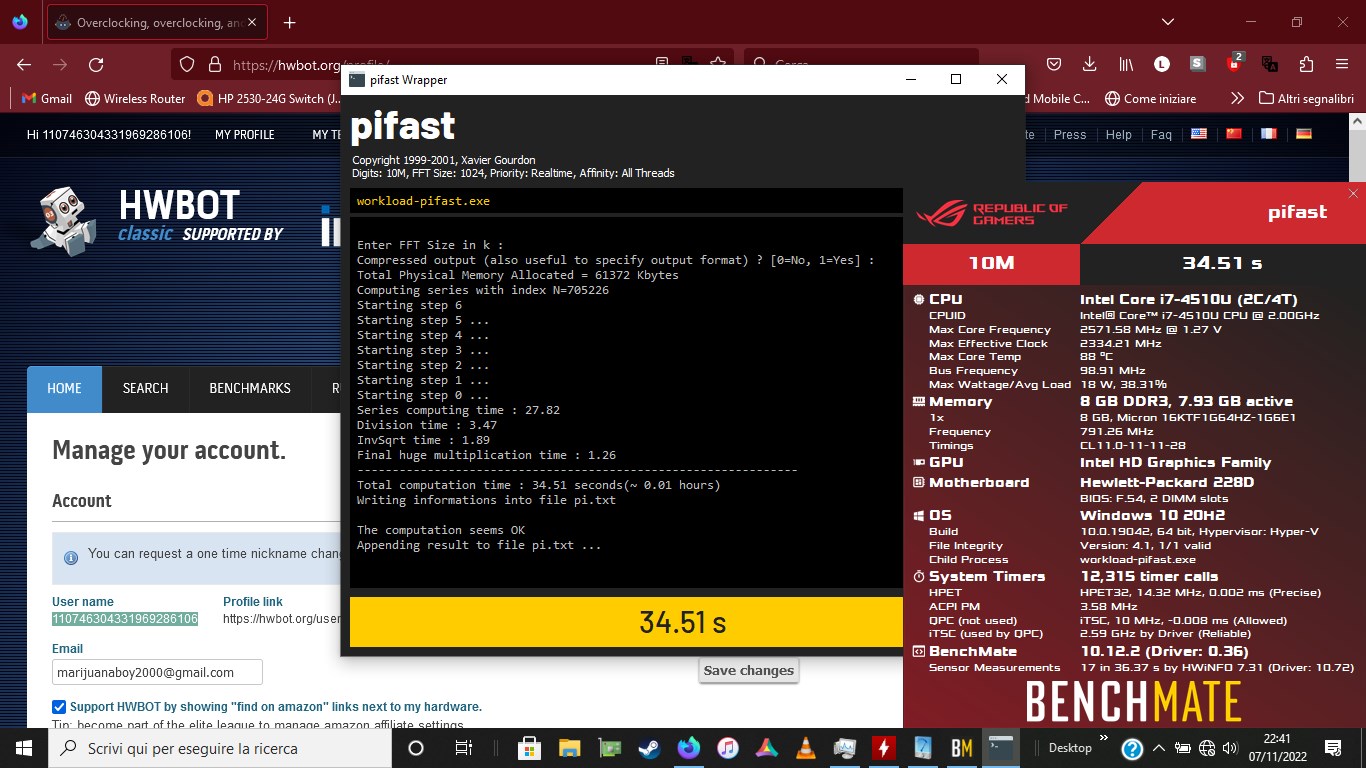The width and height of the screenshot is (1366, 768).
Task: Close the Overclocking tab
Action: (254, 22)
